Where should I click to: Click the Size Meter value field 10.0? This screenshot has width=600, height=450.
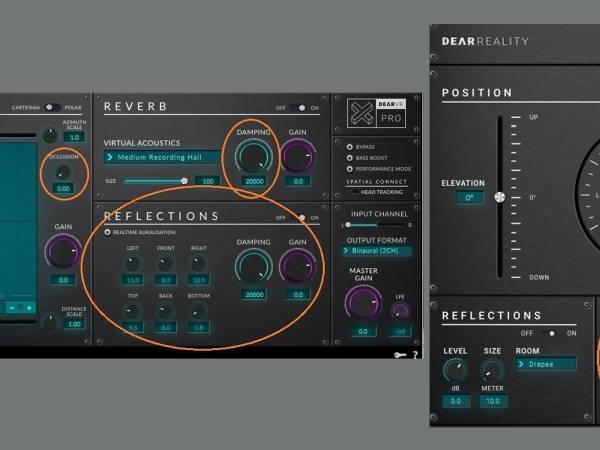493,401
